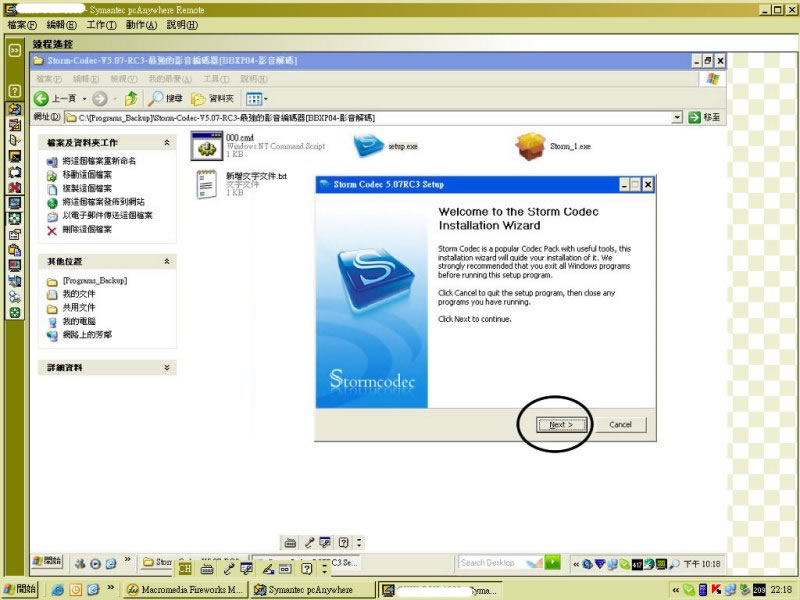Viewport: 800px width, 600px height.
Task: Click Symantec pcAnywhere taskbar button
Action: click(313, 590)
